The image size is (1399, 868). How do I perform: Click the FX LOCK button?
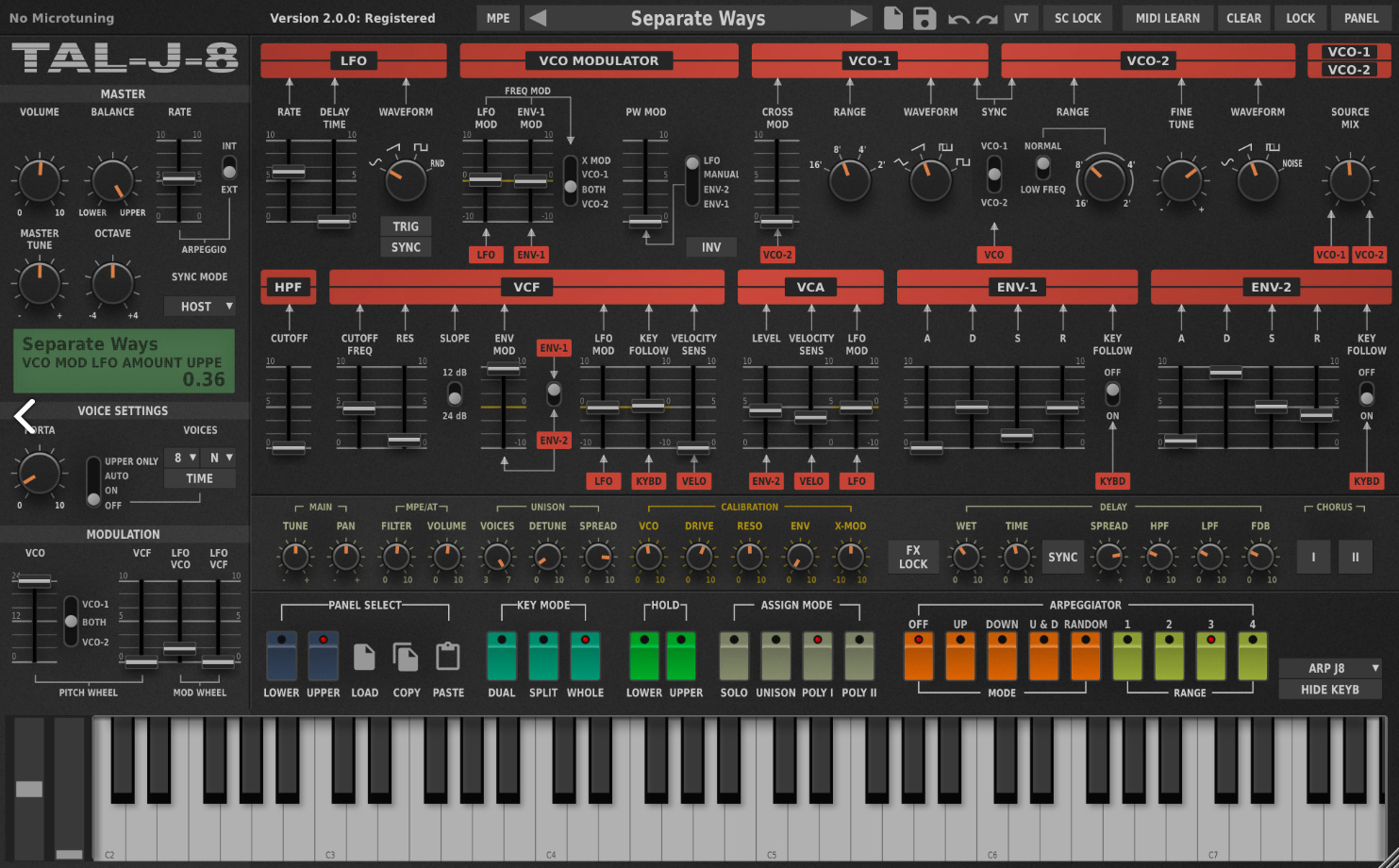(913, 557)
